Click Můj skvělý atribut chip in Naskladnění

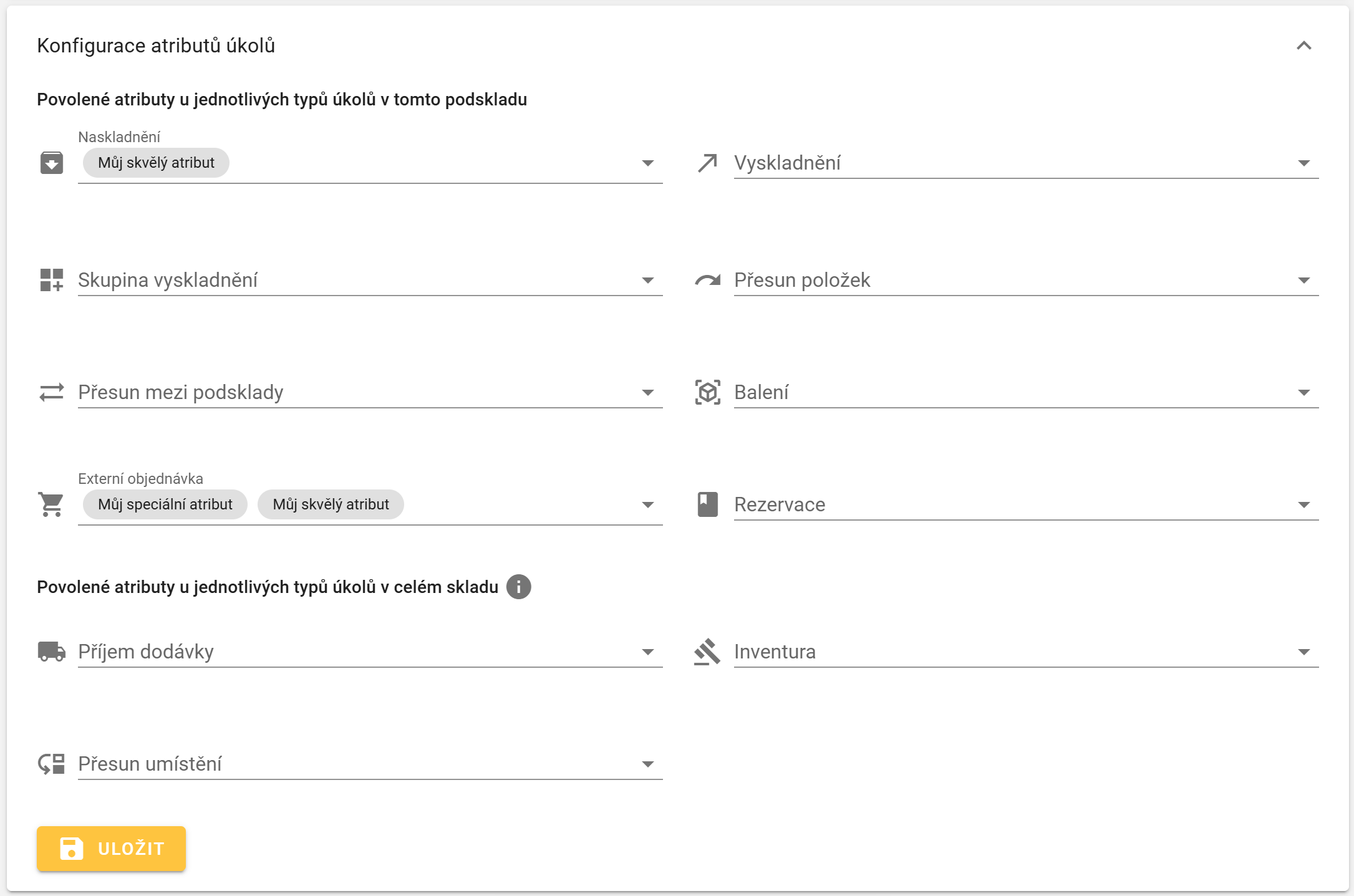156,163
